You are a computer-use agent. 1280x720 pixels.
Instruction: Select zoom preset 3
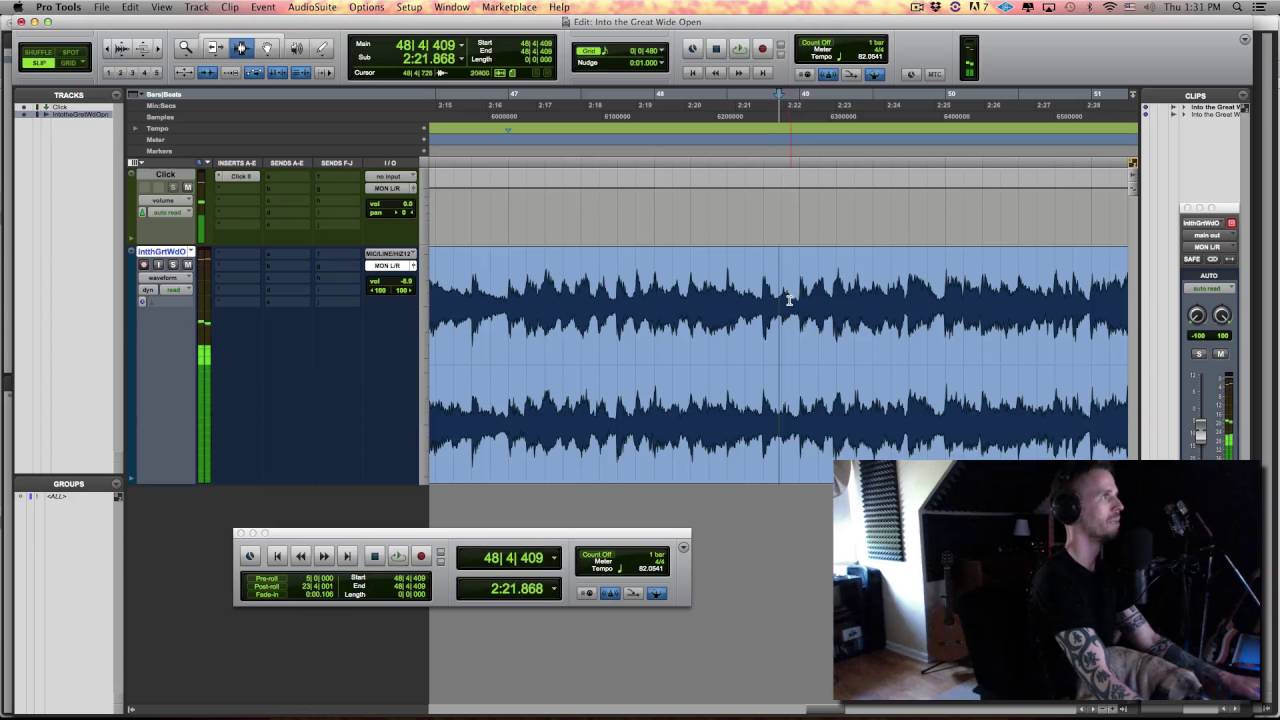tap(133, 73)
